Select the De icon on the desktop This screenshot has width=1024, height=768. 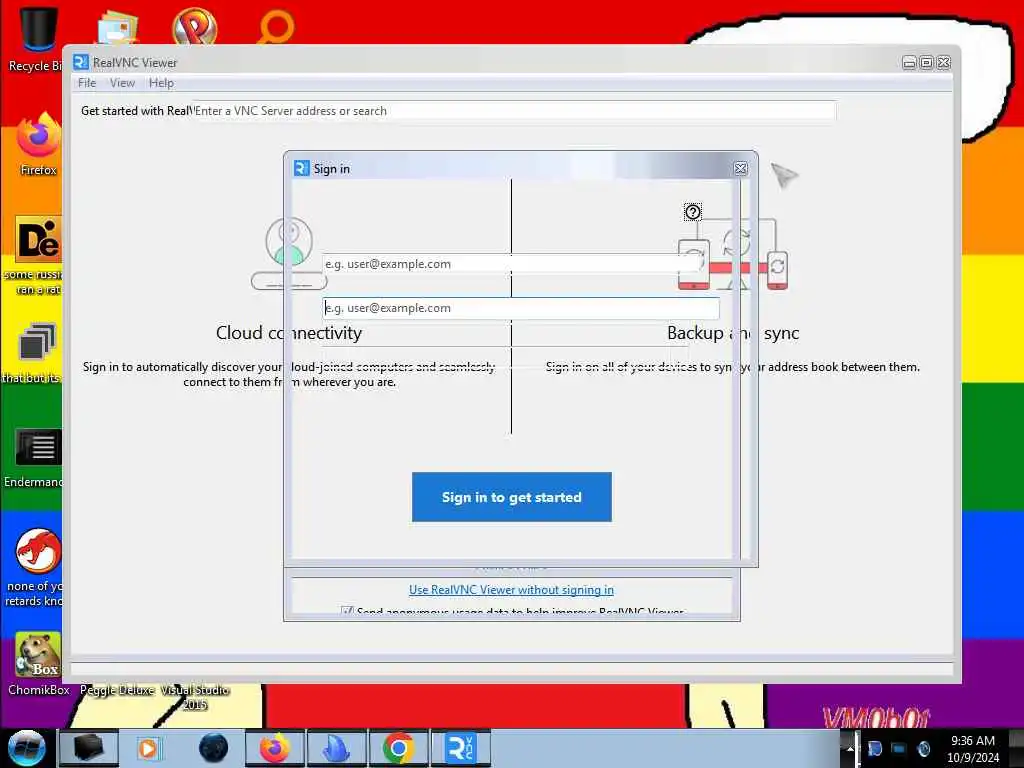[38, 239]
